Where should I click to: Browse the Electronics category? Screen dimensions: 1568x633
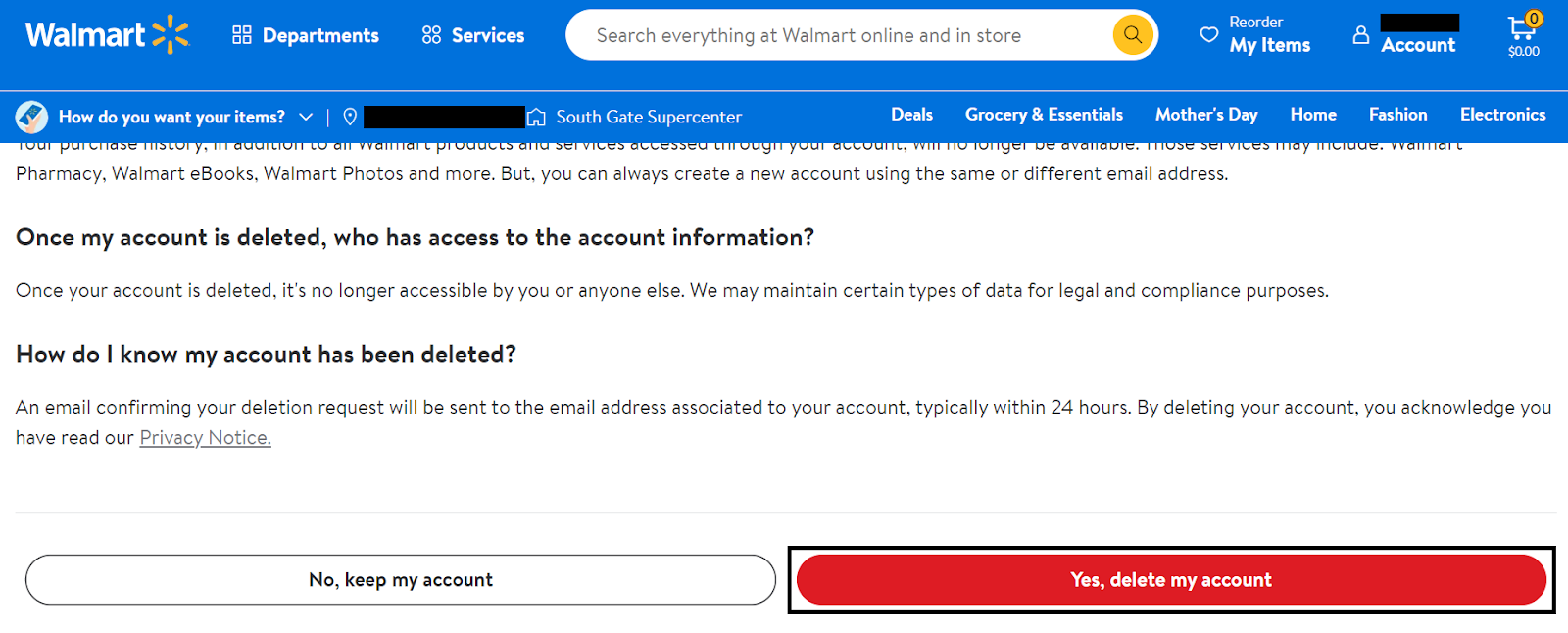click(1502, 115)
